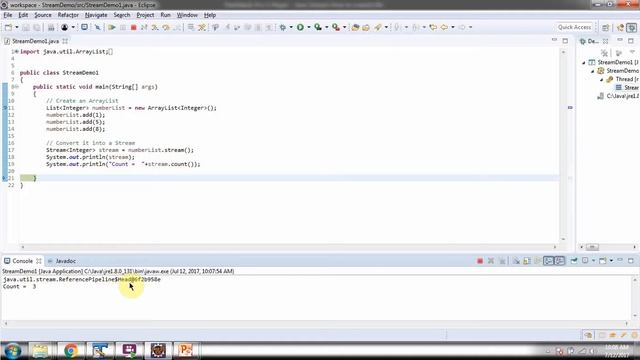640x360 pixels.
Task: Open the Source menu
Action: click(x=43, y=15)
